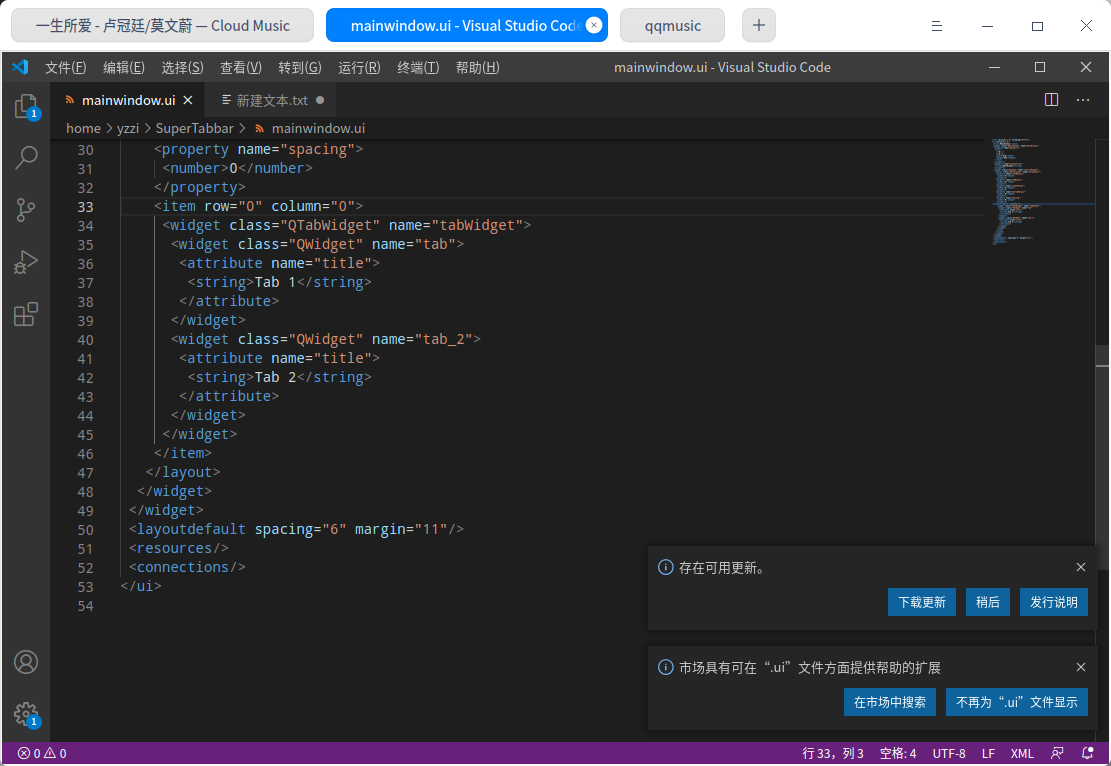The width and height of the screenshot is (1111, 766).
Task: Switch to the 新建文本.txt tab
Action: coord(271,100)
